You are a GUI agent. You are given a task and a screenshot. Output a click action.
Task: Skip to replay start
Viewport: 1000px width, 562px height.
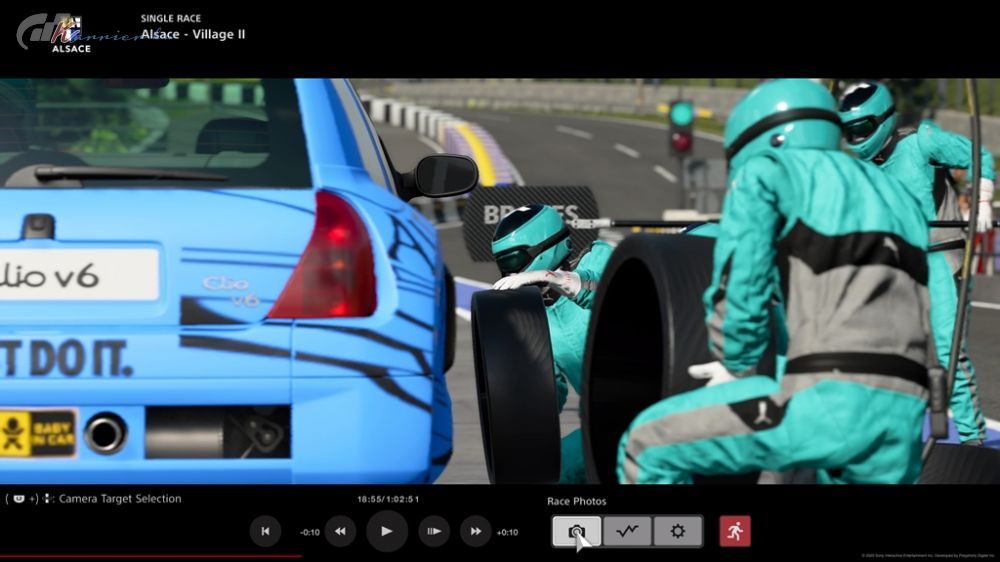265,531
